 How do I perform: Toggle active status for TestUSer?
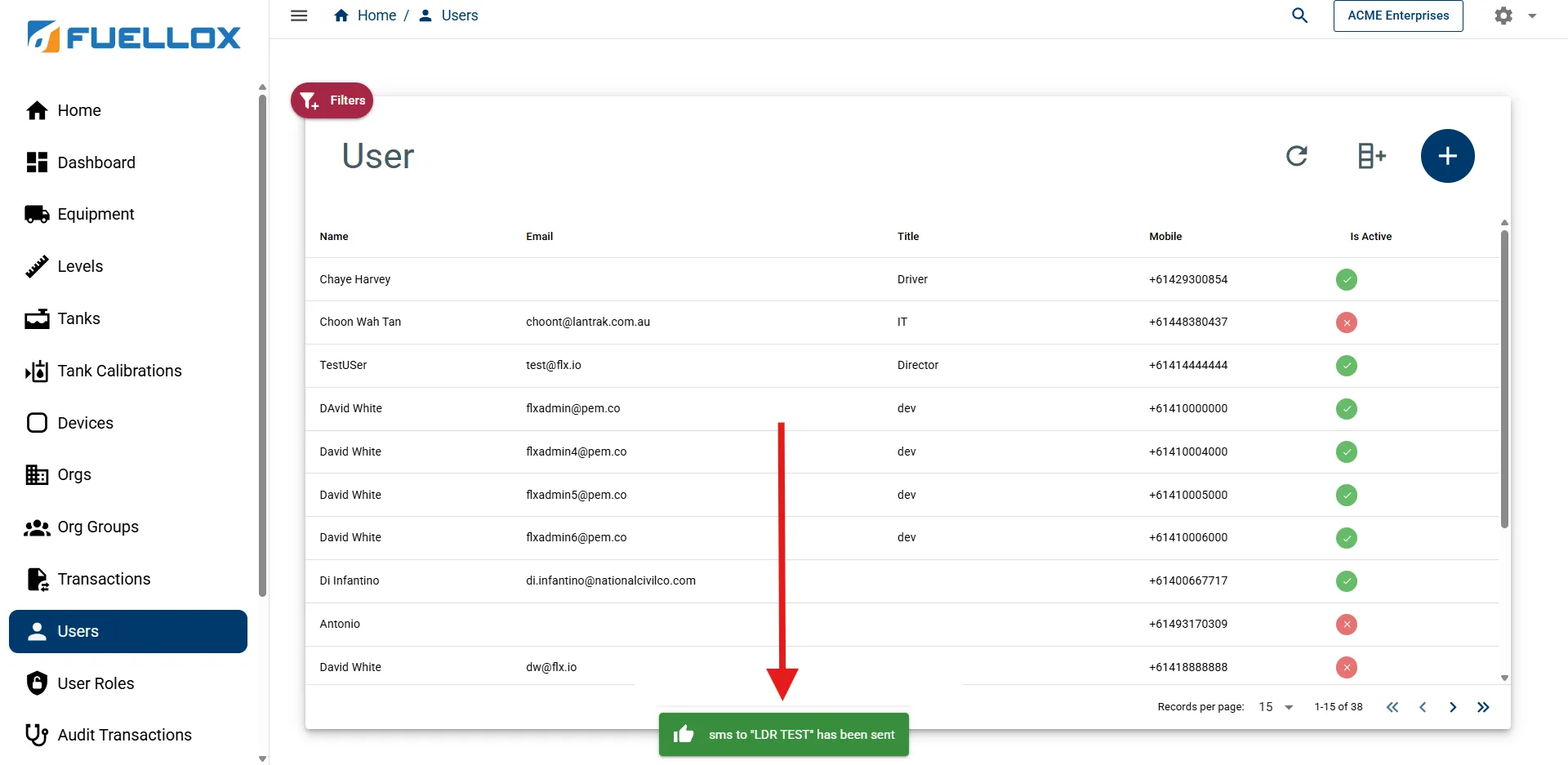click(1346, 365)
